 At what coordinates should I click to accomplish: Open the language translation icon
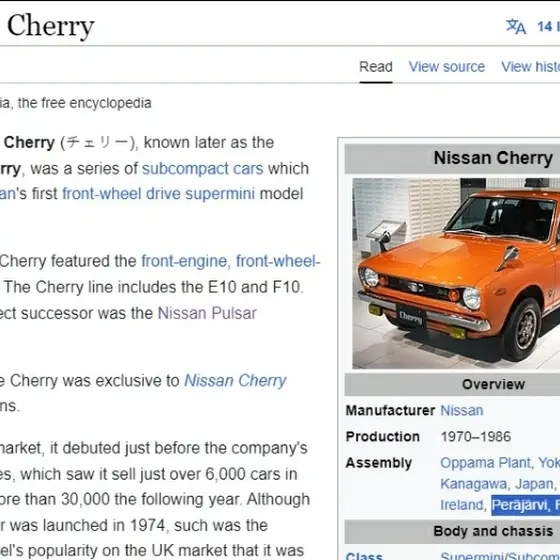(516, 26)
